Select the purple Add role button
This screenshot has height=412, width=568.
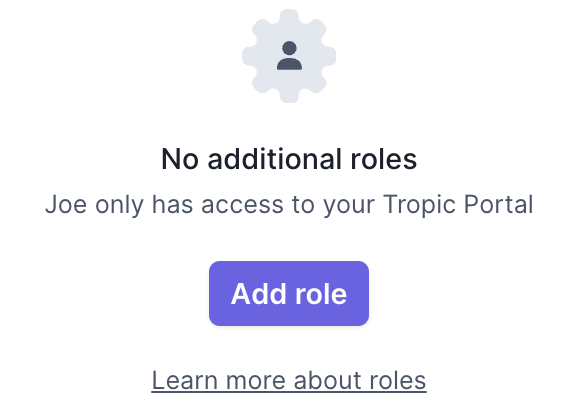289,294
